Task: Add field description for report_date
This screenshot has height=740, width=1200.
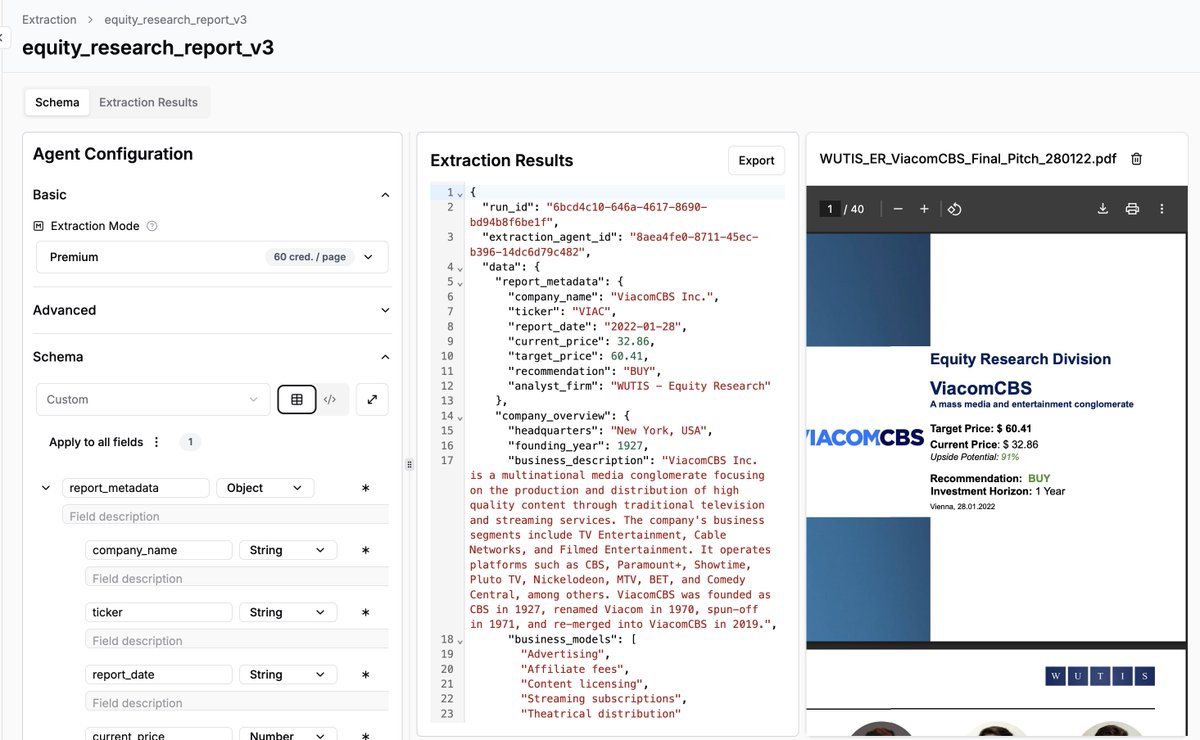Action: pyautogui.click(x=236, y=702)
